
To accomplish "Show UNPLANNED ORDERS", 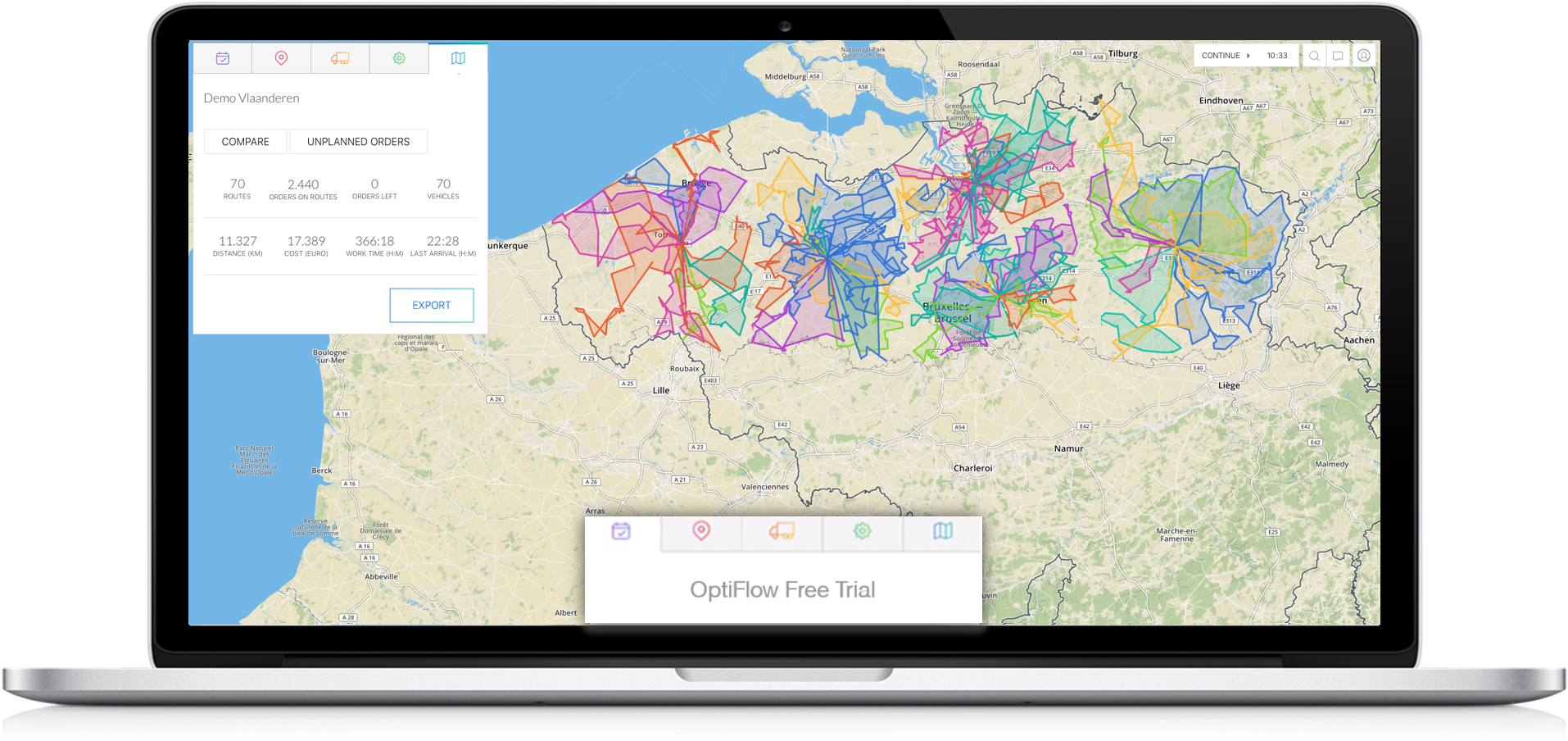I will pos(358,142).
